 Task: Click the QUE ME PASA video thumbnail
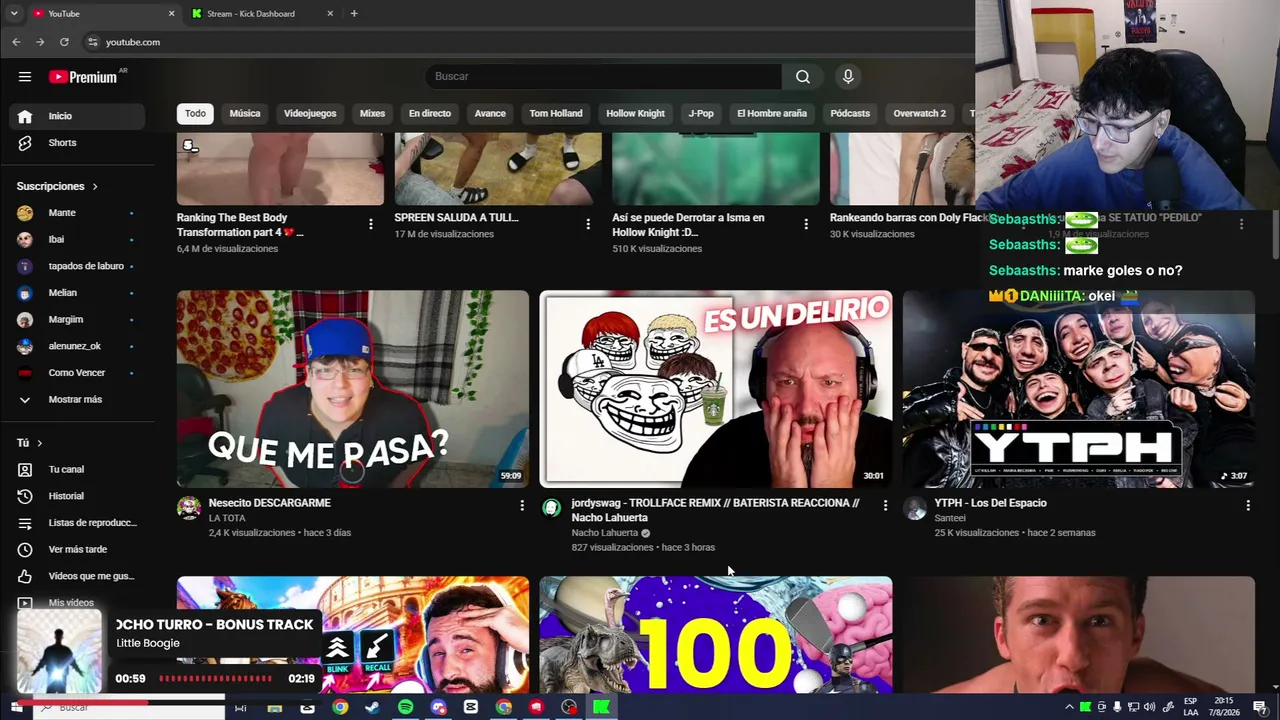353,389
